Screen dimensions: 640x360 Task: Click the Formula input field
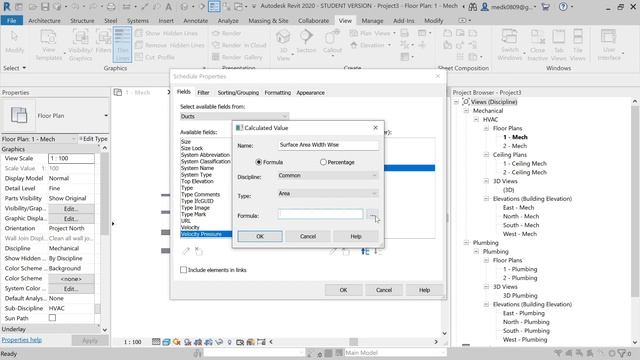point(320,214)
